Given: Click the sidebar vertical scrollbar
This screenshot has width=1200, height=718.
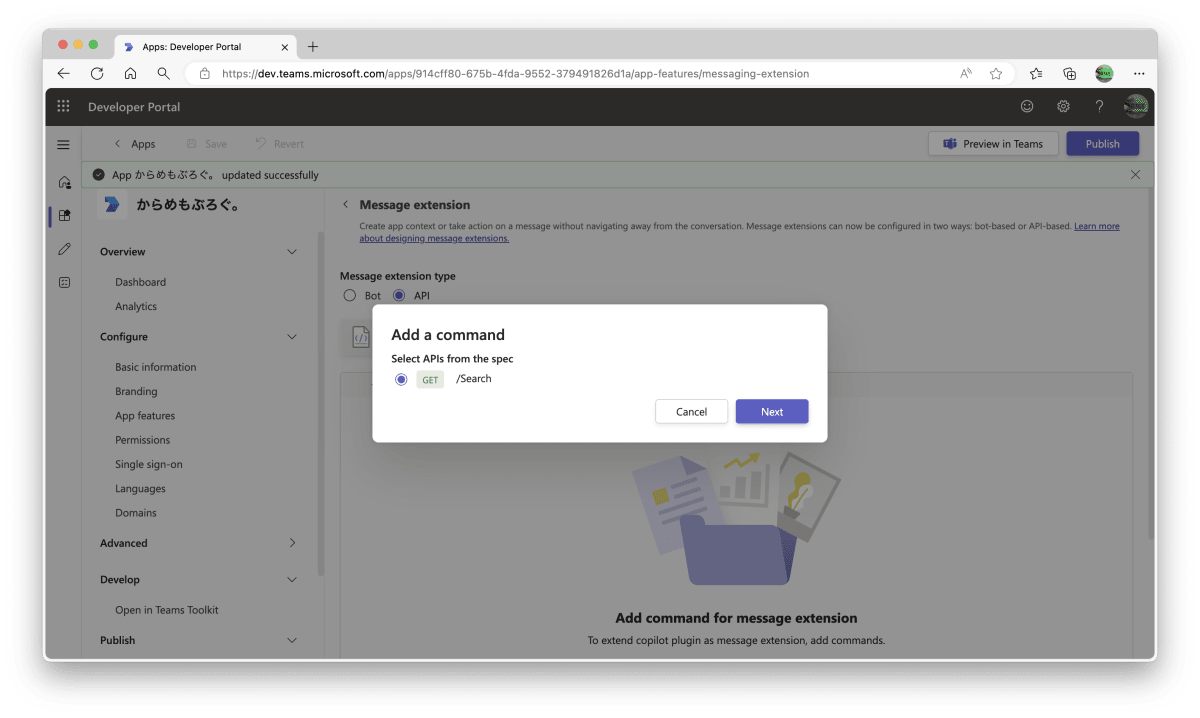Looking at the screenshot, I should pos(321,404).
